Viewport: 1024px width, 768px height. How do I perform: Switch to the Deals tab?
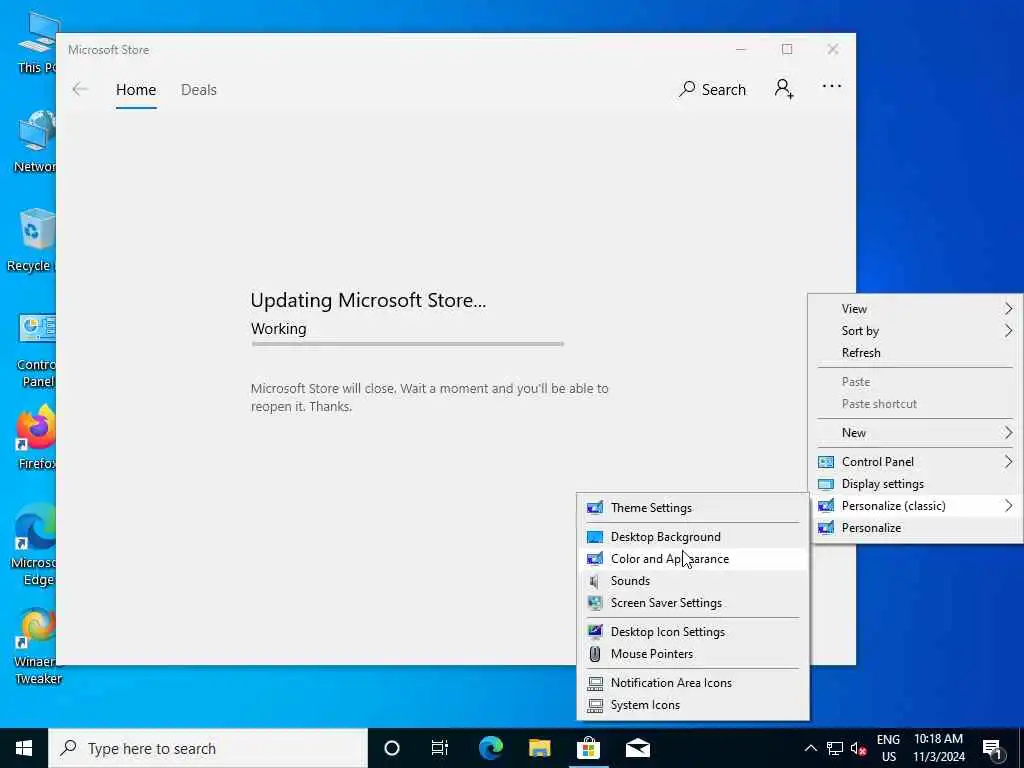(x=199, y=89)
